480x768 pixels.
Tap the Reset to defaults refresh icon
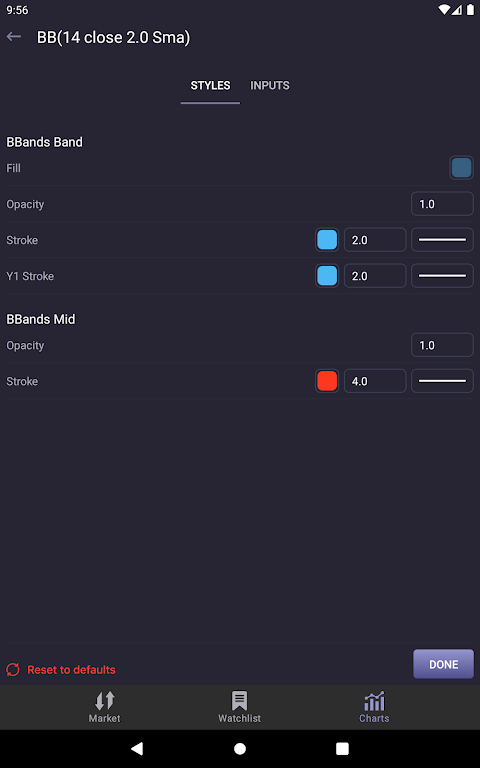[x=13, y=670]
